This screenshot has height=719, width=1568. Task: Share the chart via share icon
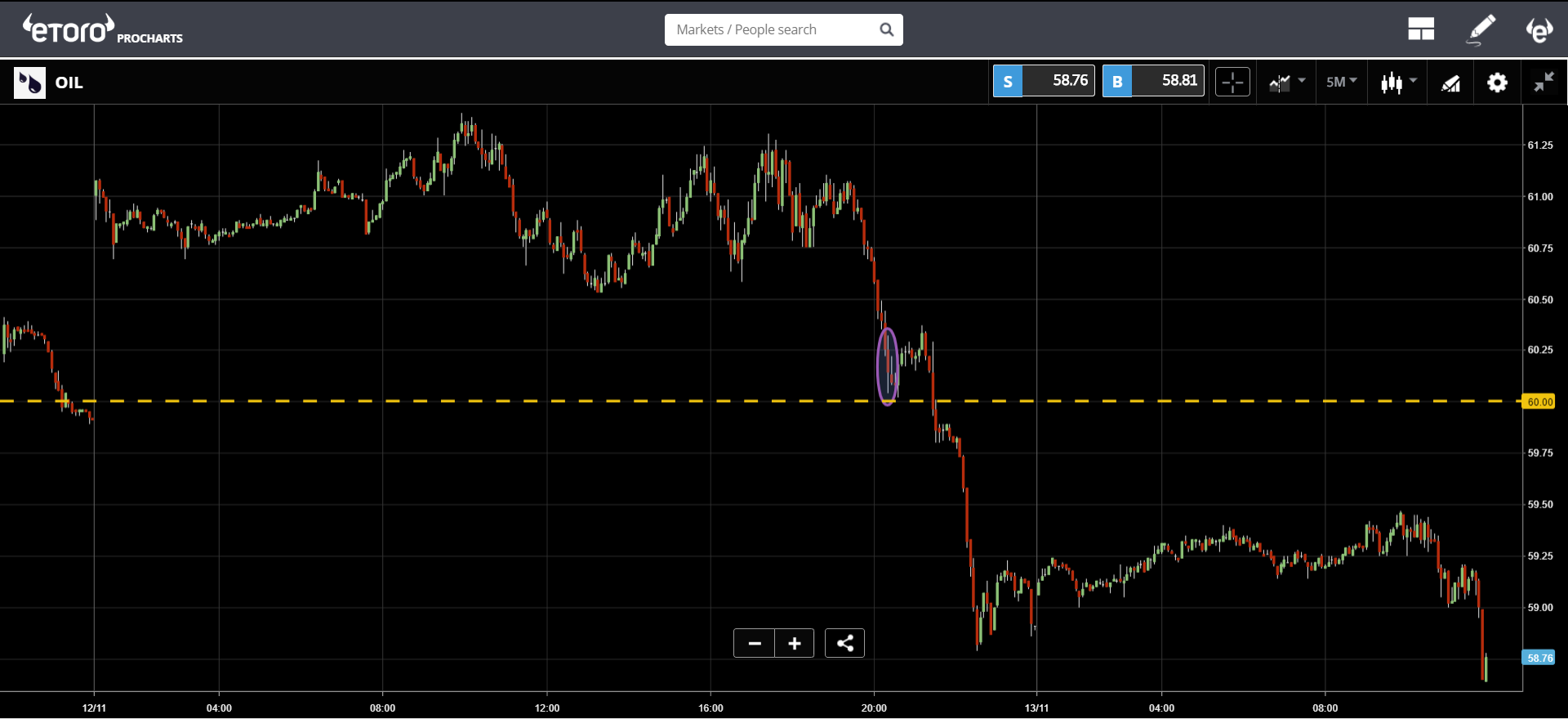coord(844,644)
